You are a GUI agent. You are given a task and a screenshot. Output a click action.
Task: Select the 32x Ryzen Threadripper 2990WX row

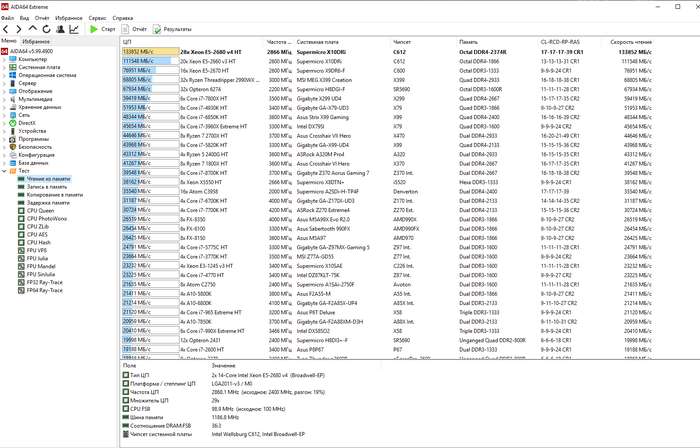click(387, 80)
